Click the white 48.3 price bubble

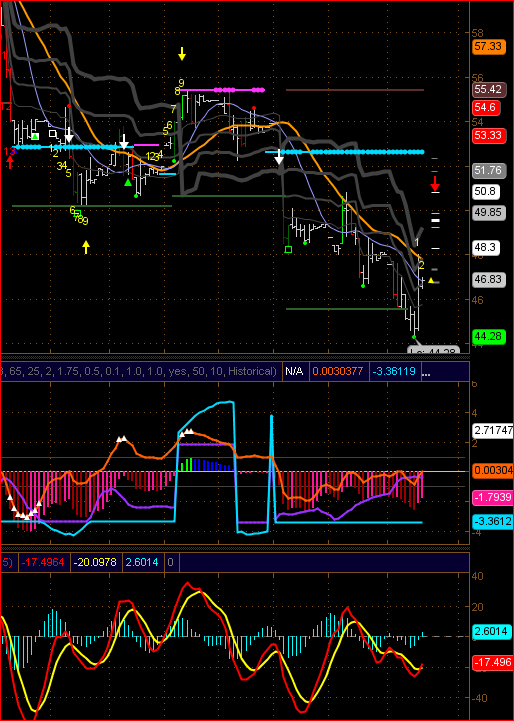(486, 248)
